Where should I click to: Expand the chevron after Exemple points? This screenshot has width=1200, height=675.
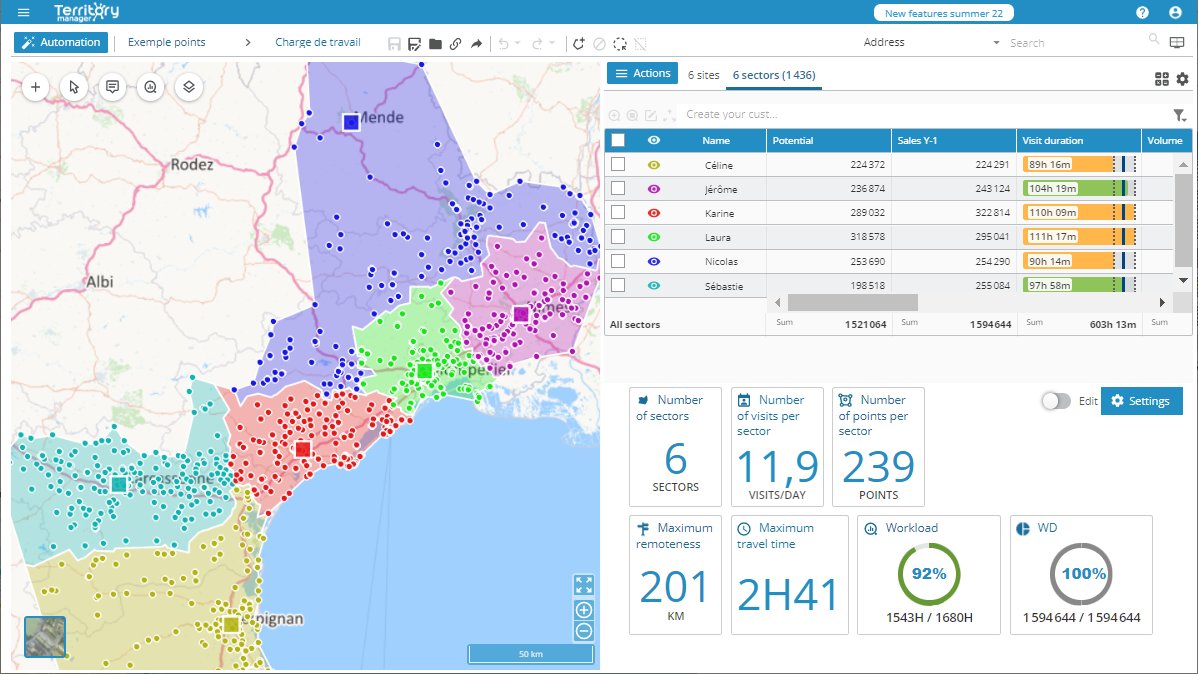point(248,43)
